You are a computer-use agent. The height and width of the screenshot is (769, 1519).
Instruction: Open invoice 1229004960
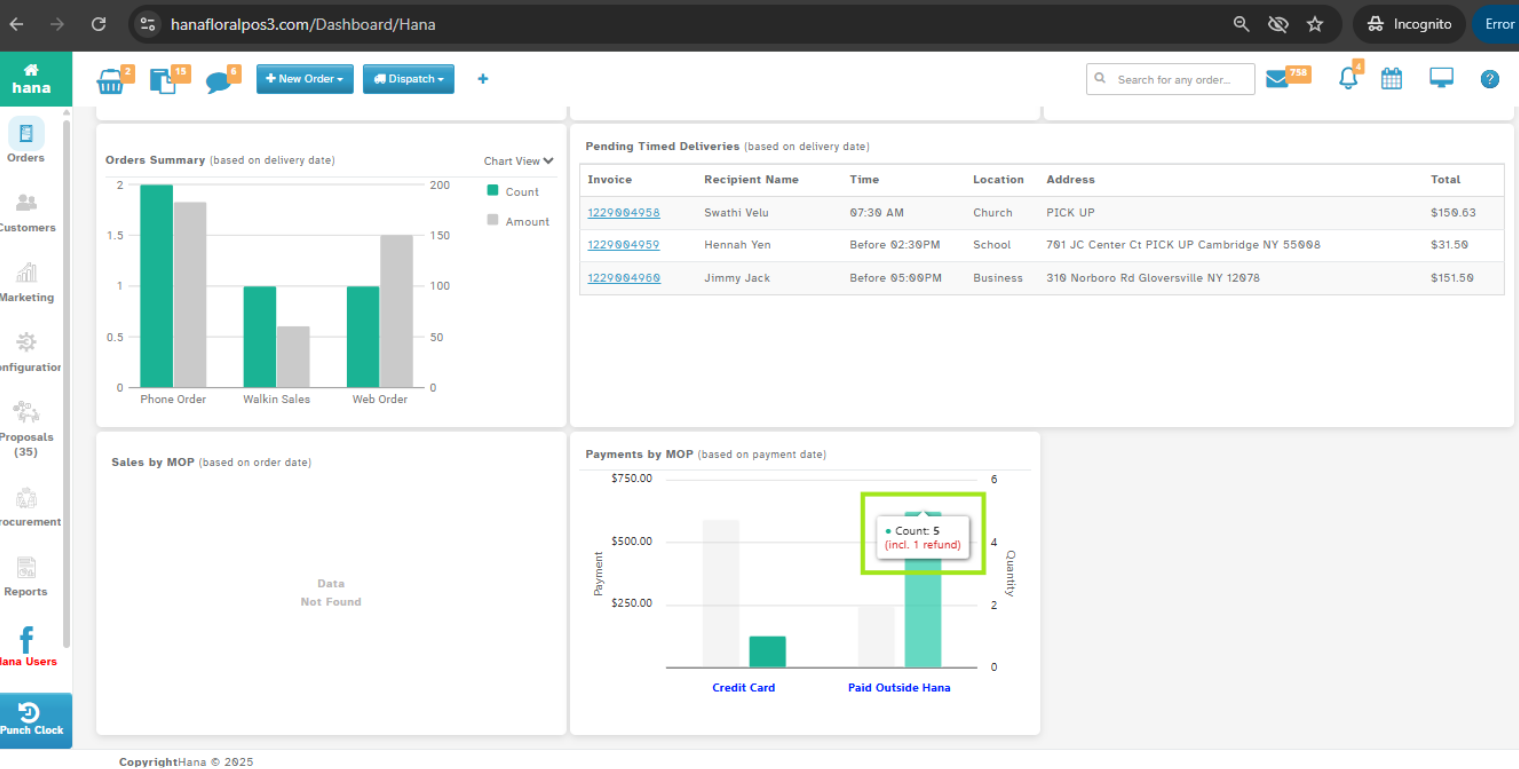click(x=624, y=278)
